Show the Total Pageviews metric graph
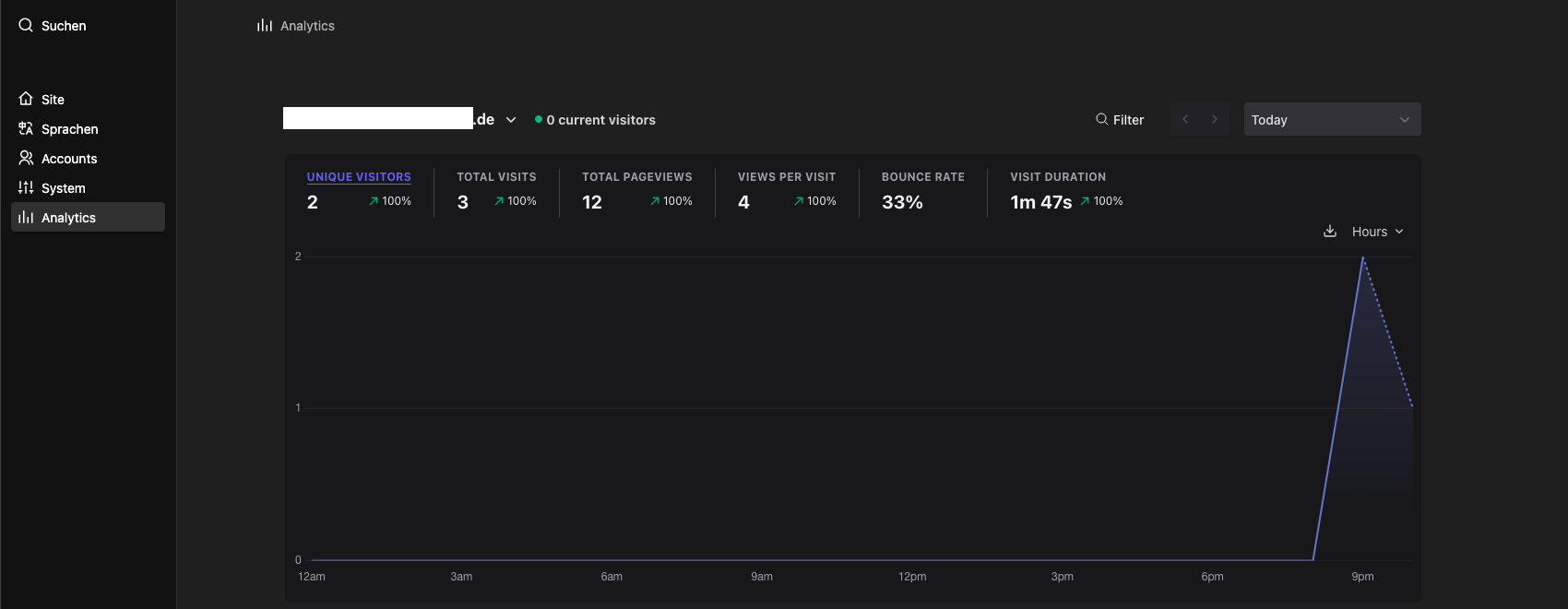The height and width of the screenshot is (609, 1568). click(x=636, y=177)
